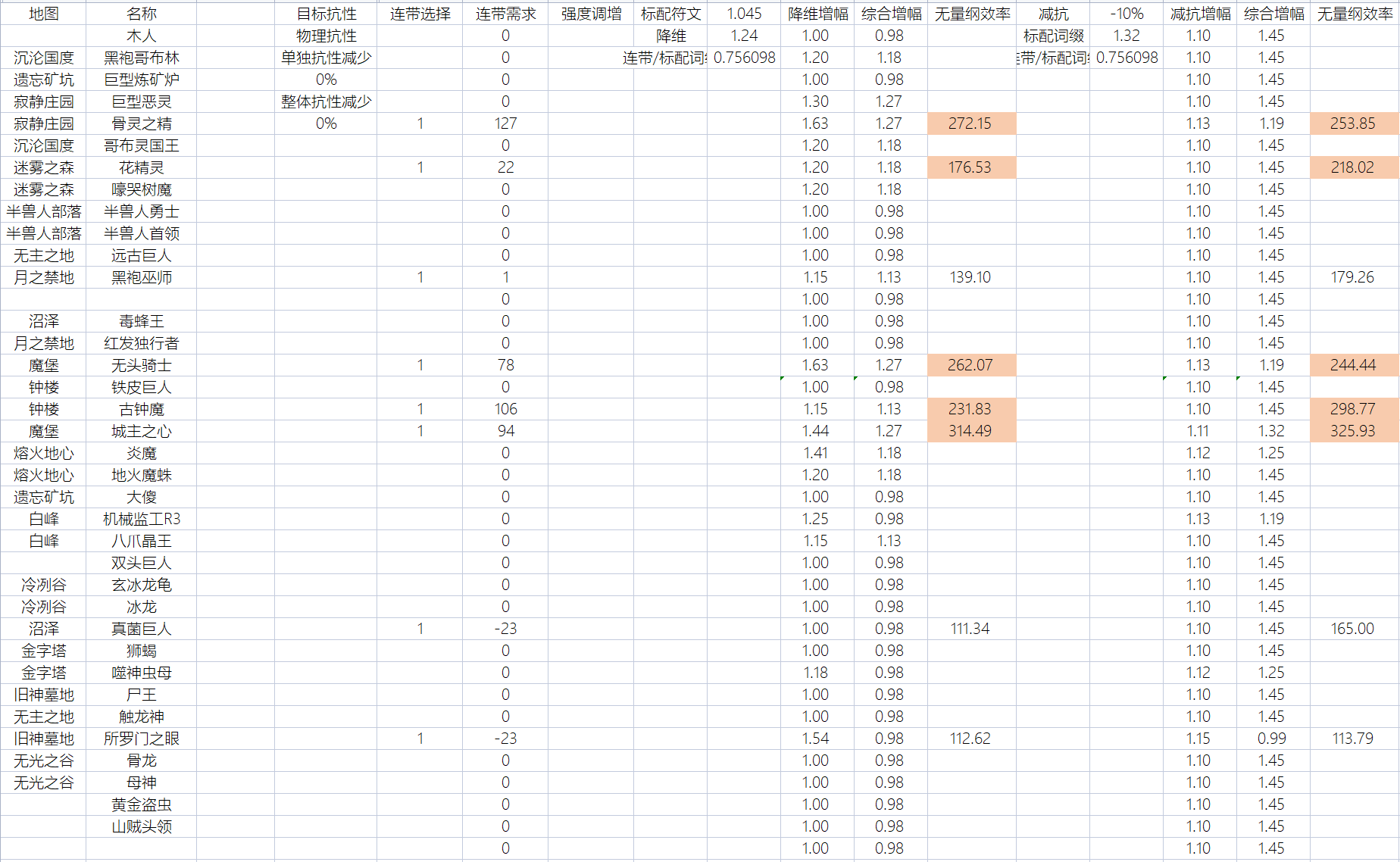
Task: Select the 地图 header cell
Action: [x=43, y=14]
